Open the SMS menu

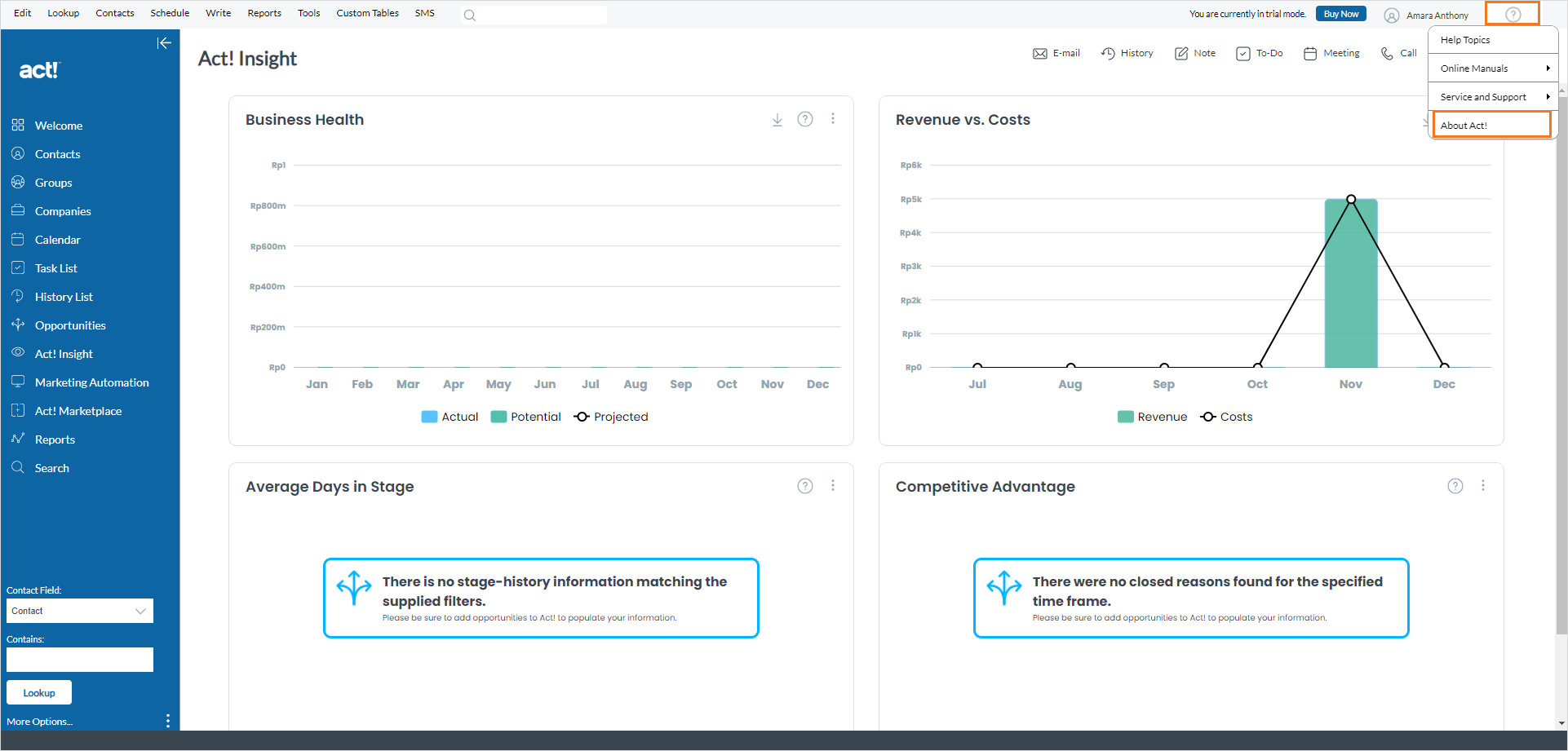pos(424,13)
